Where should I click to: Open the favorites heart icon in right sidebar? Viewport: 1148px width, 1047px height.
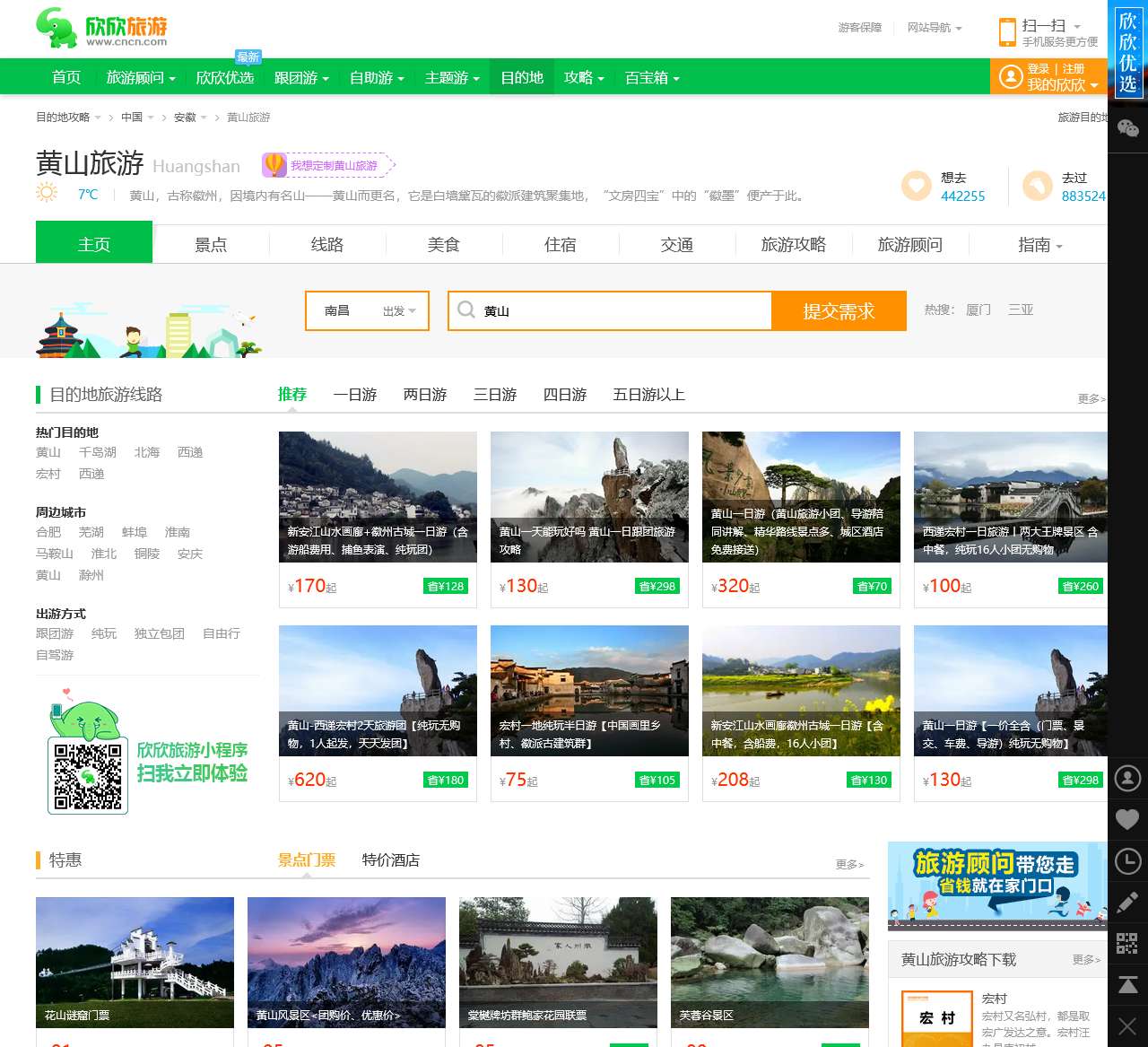click(1128, 818)
